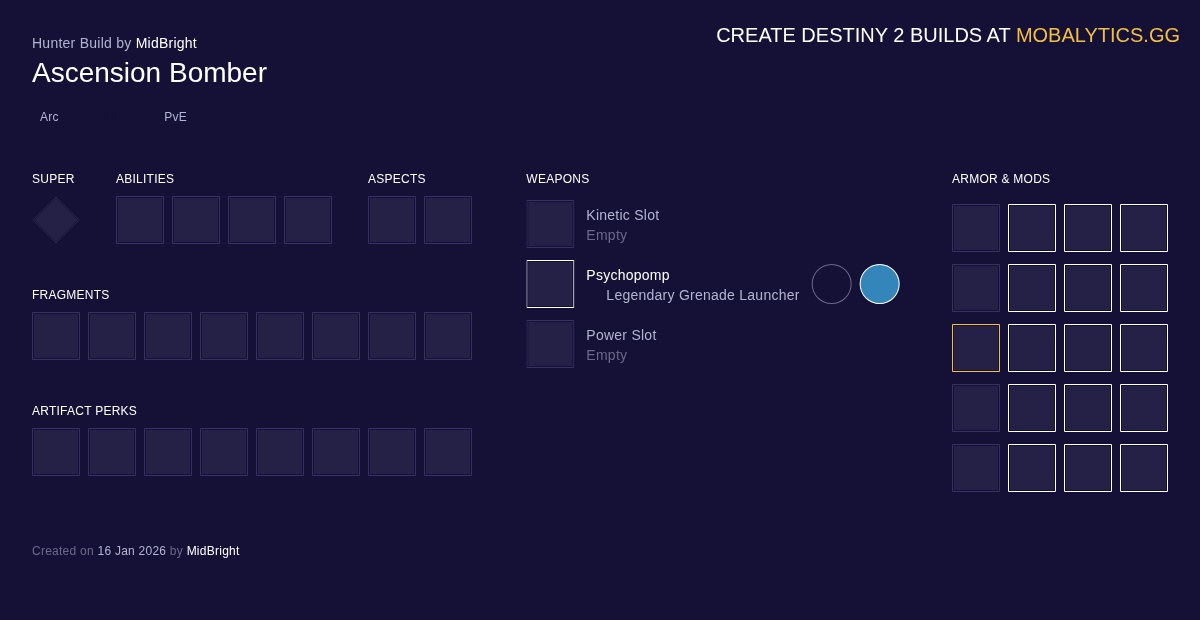
Task: Click the empty Power Slot icon
Action: pyautogui.click(x=550, y=344)
